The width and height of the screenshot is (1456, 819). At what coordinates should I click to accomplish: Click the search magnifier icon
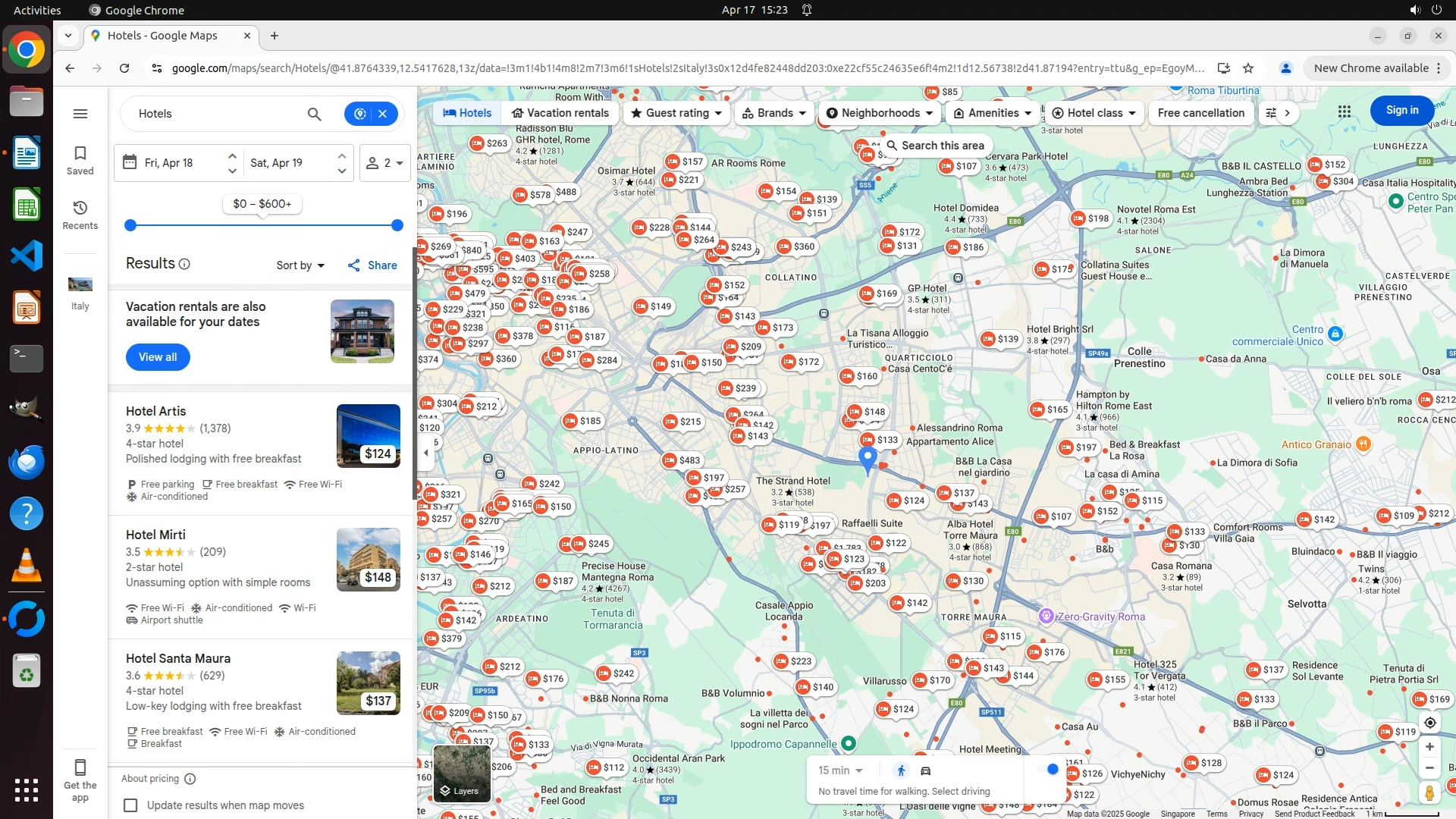(314, 114)
